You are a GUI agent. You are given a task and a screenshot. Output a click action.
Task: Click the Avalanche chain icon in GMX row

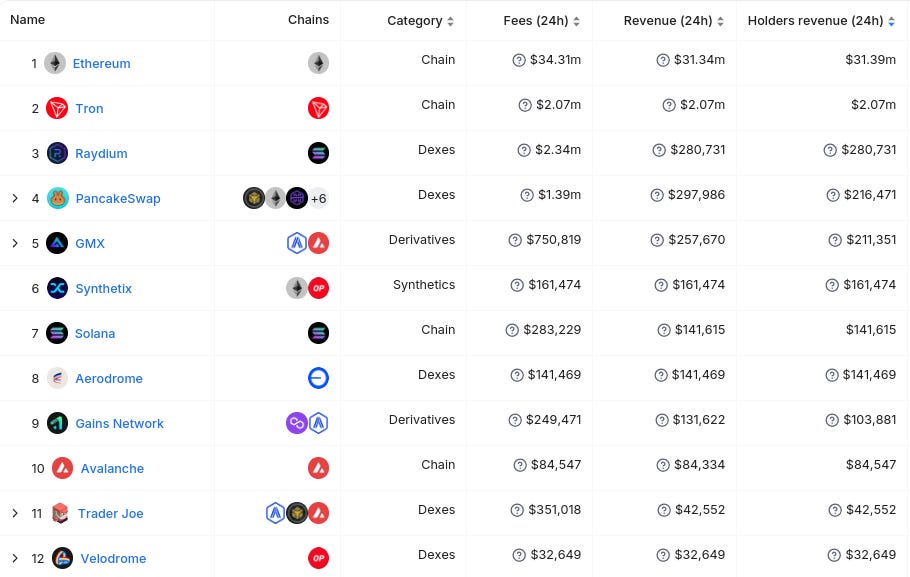(x=318, y=243)
